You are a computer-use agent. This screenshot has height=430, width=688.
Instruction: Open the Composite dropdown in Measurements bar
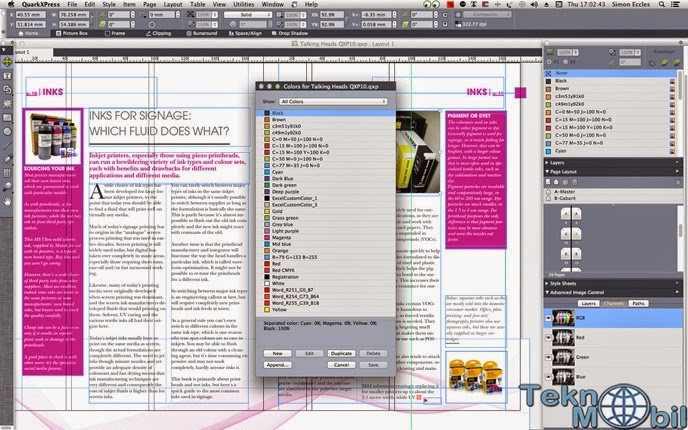(x=487, y=14)
